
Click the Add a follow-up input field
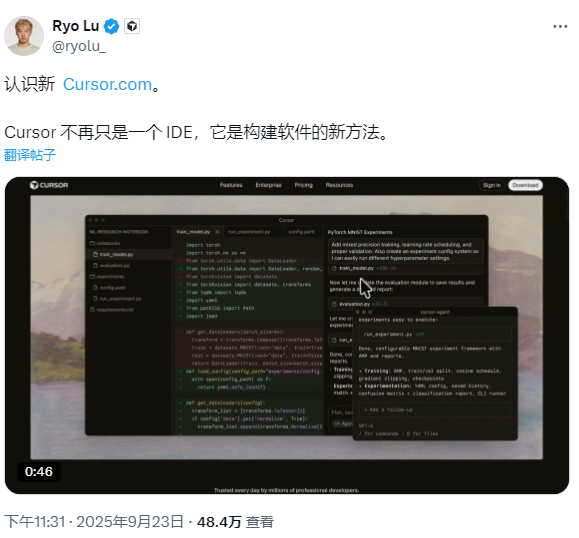click(x=435, y=410)
